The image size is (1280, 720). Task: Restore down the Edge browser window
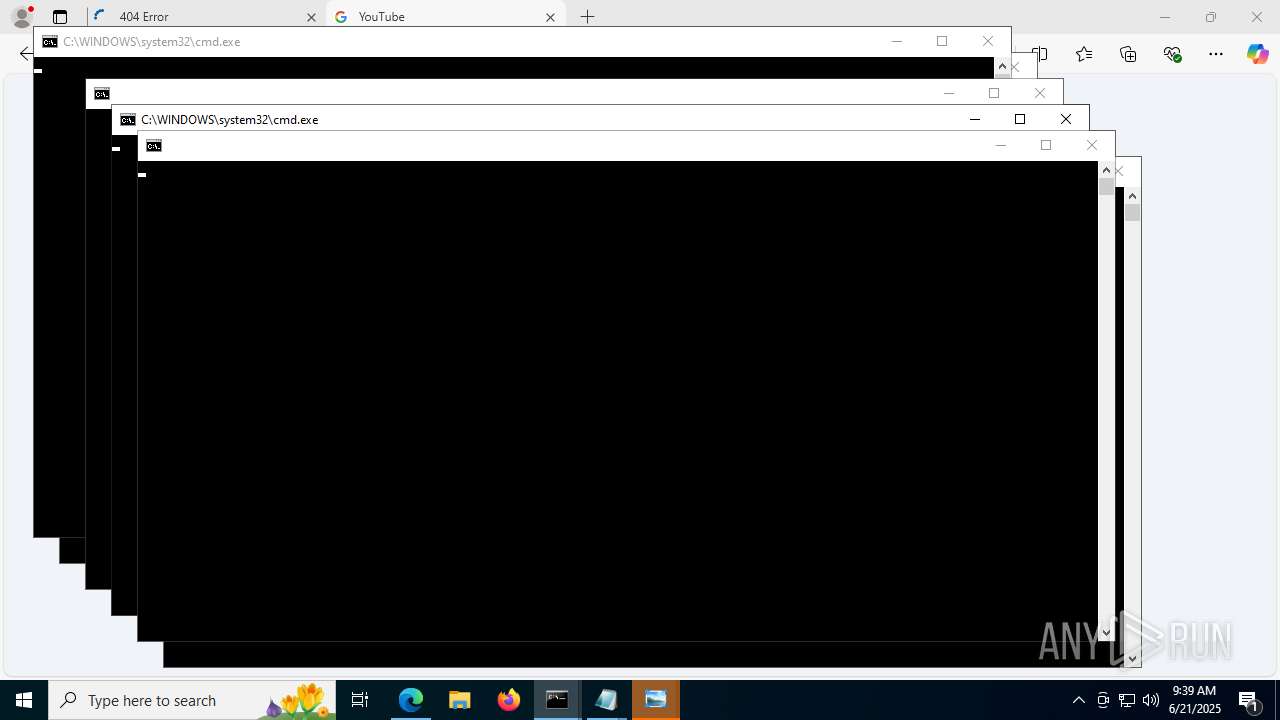coord(1211,17)
